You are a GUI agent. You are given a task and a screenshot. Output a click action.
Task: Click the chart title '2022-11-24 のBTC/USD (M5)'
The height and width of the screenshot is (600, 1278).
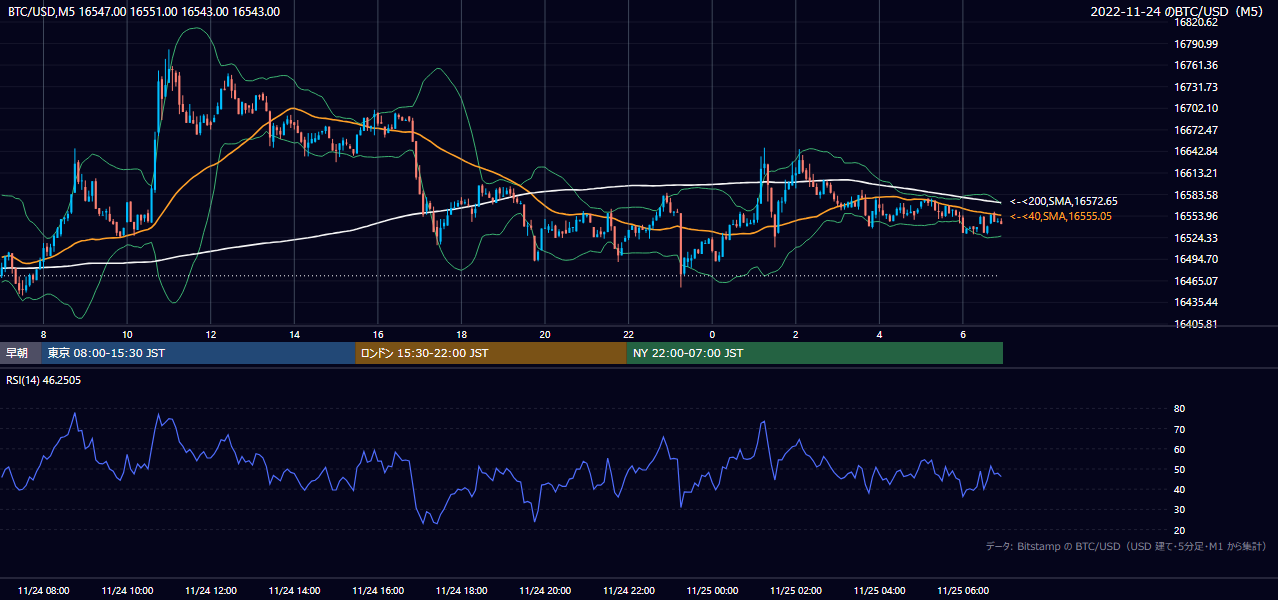[1179, 12]
